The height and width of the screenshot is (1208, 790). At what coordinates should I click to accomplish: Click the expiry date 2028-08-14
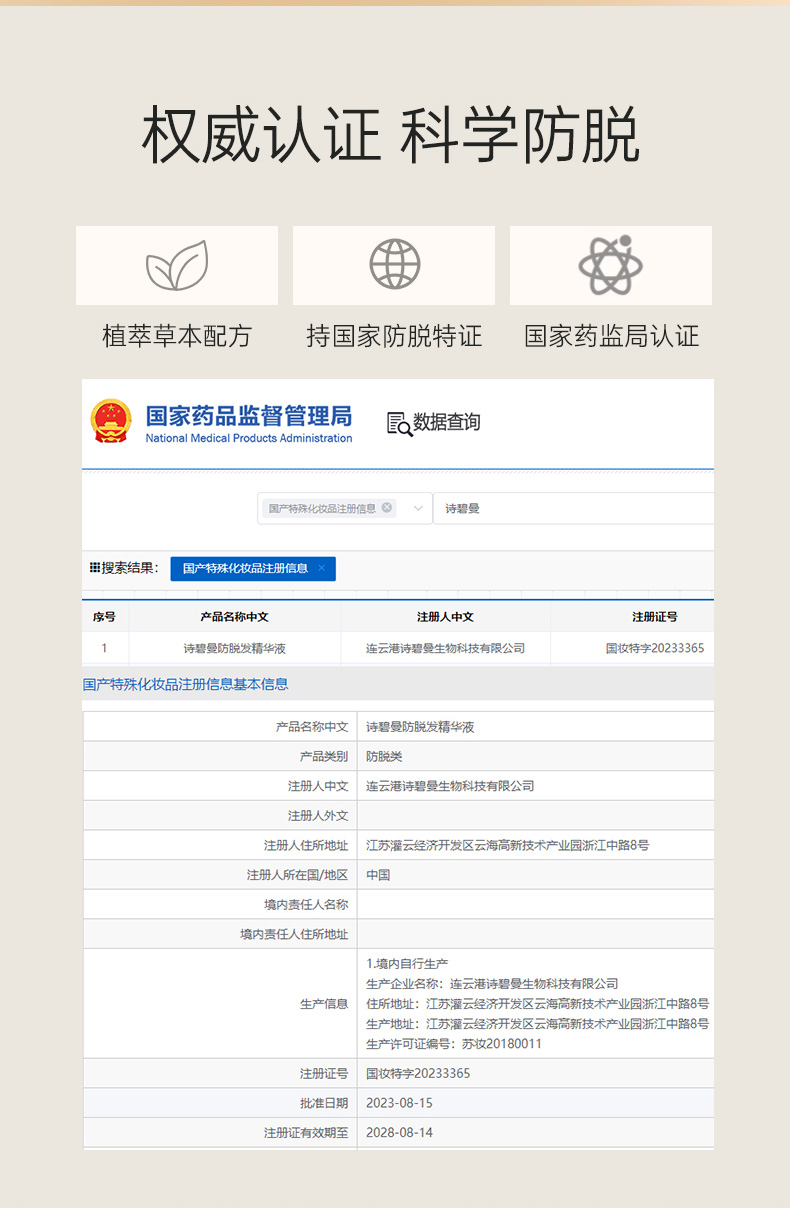click(x=399, y=1133)
